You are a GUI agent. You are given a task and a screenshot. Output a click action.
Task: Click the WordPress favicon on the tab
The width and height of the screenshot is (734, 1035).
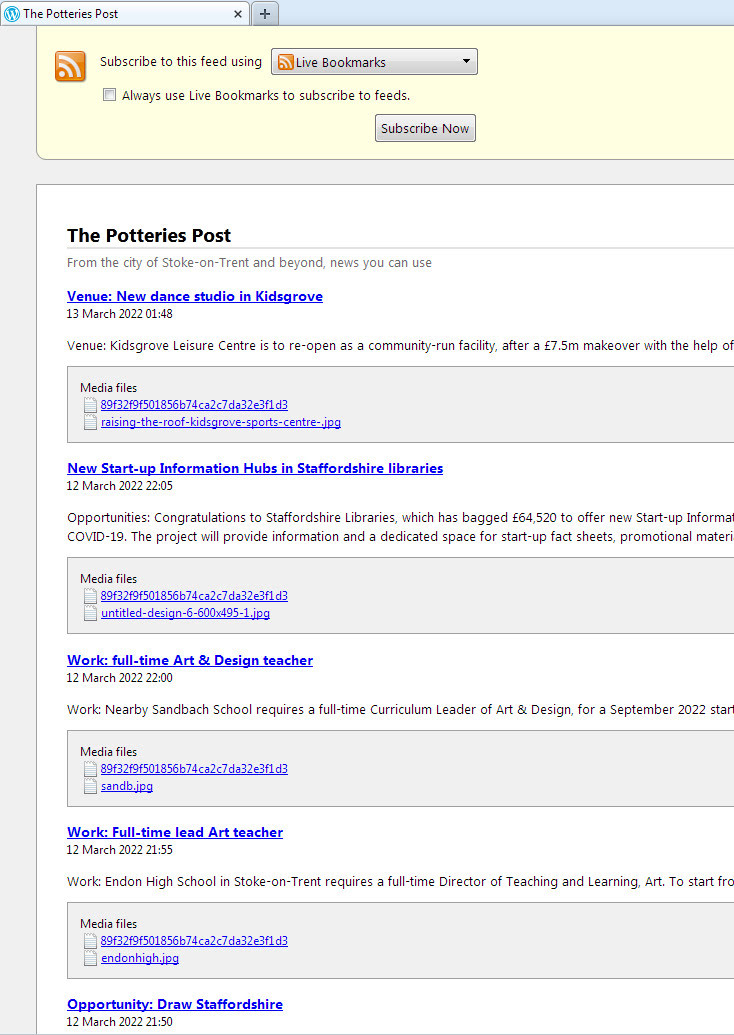[12, 14]
